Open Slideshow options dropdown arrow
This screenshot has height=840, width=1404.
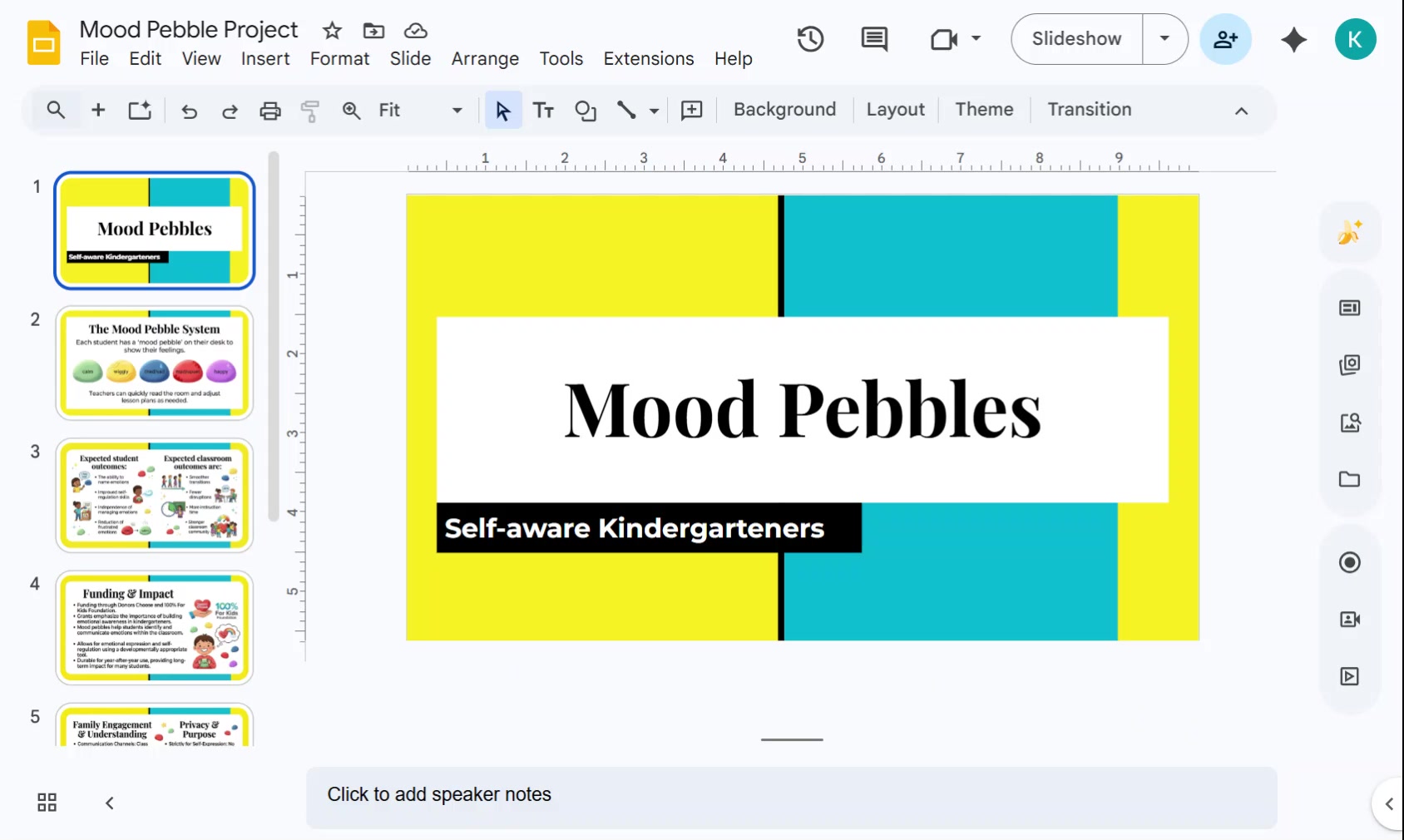(x=1164, y=38)
